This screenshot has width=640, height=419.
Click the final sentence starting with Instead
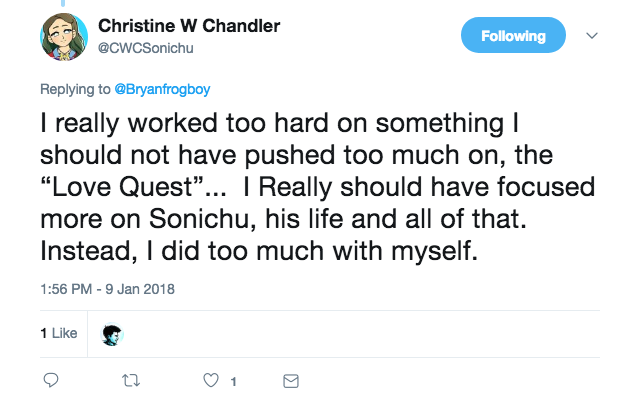click(259, 251)
